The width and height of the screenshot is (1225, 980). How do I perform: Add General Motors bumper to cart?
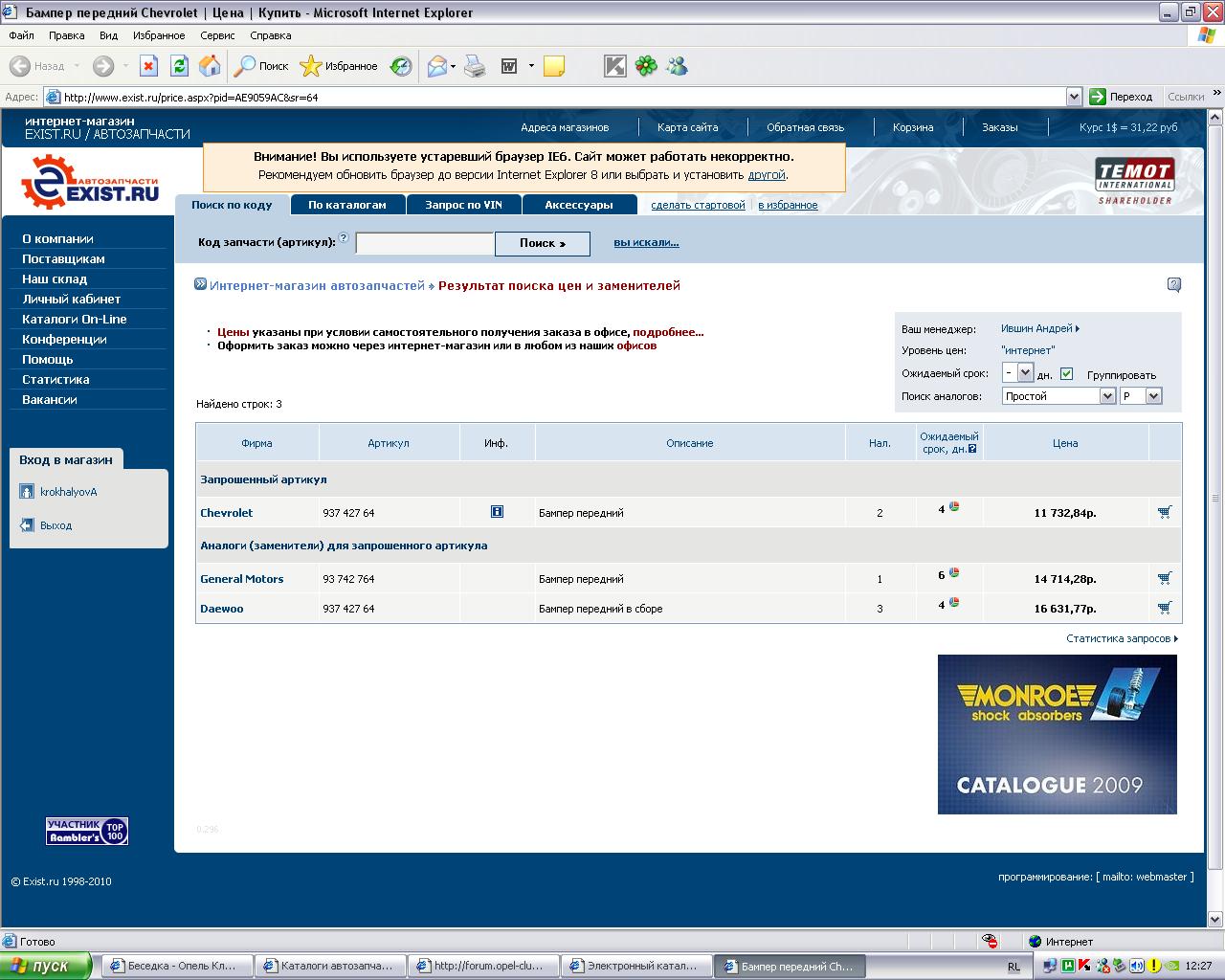click(1165, 578)
